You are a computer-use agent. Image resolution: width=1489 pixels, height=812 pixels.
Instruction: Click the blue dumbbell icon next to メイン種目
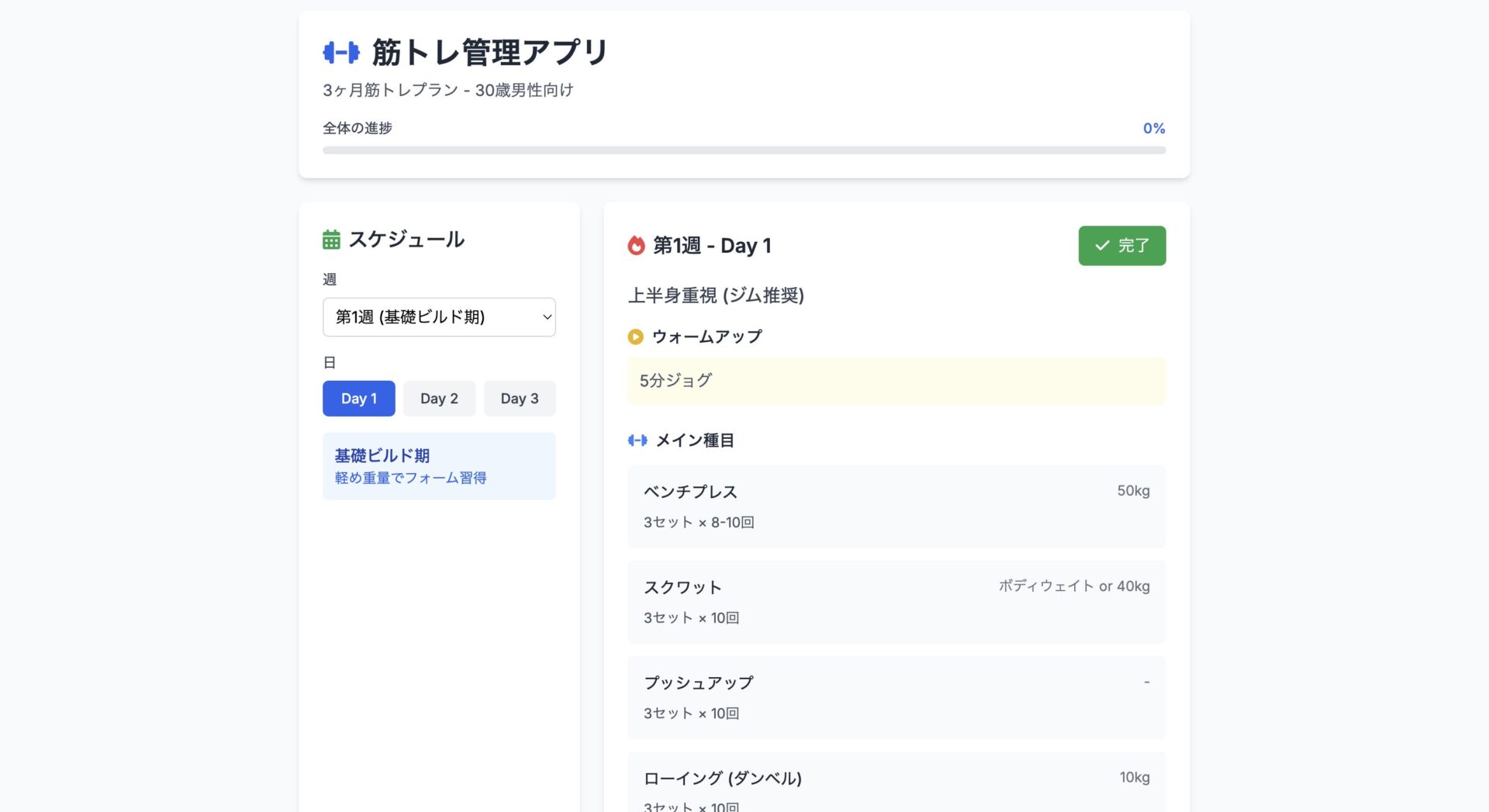(637, 440)
